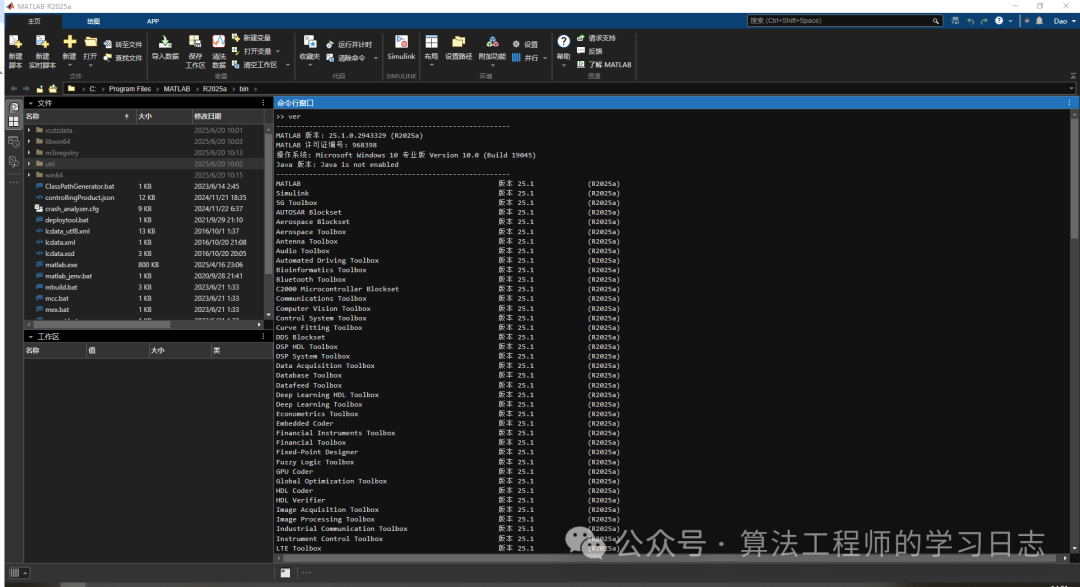This screenshot has height=587, width=1080.
Task: Collapse the 文件 (Files) panel
Action: coord(30,103)
